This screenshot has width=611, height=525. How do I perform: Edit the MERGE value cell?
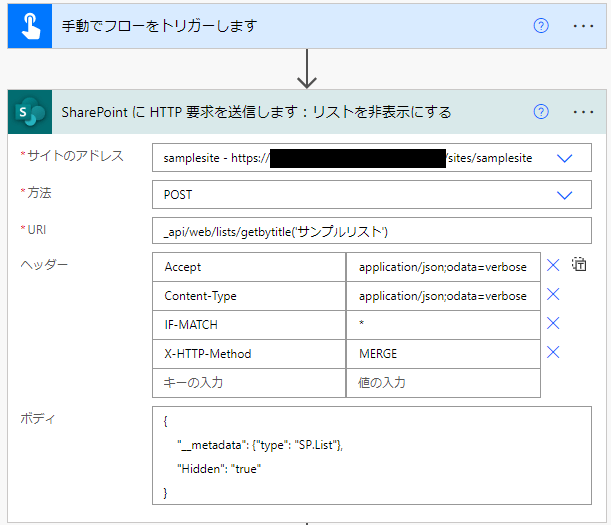[x=443, y=354]
